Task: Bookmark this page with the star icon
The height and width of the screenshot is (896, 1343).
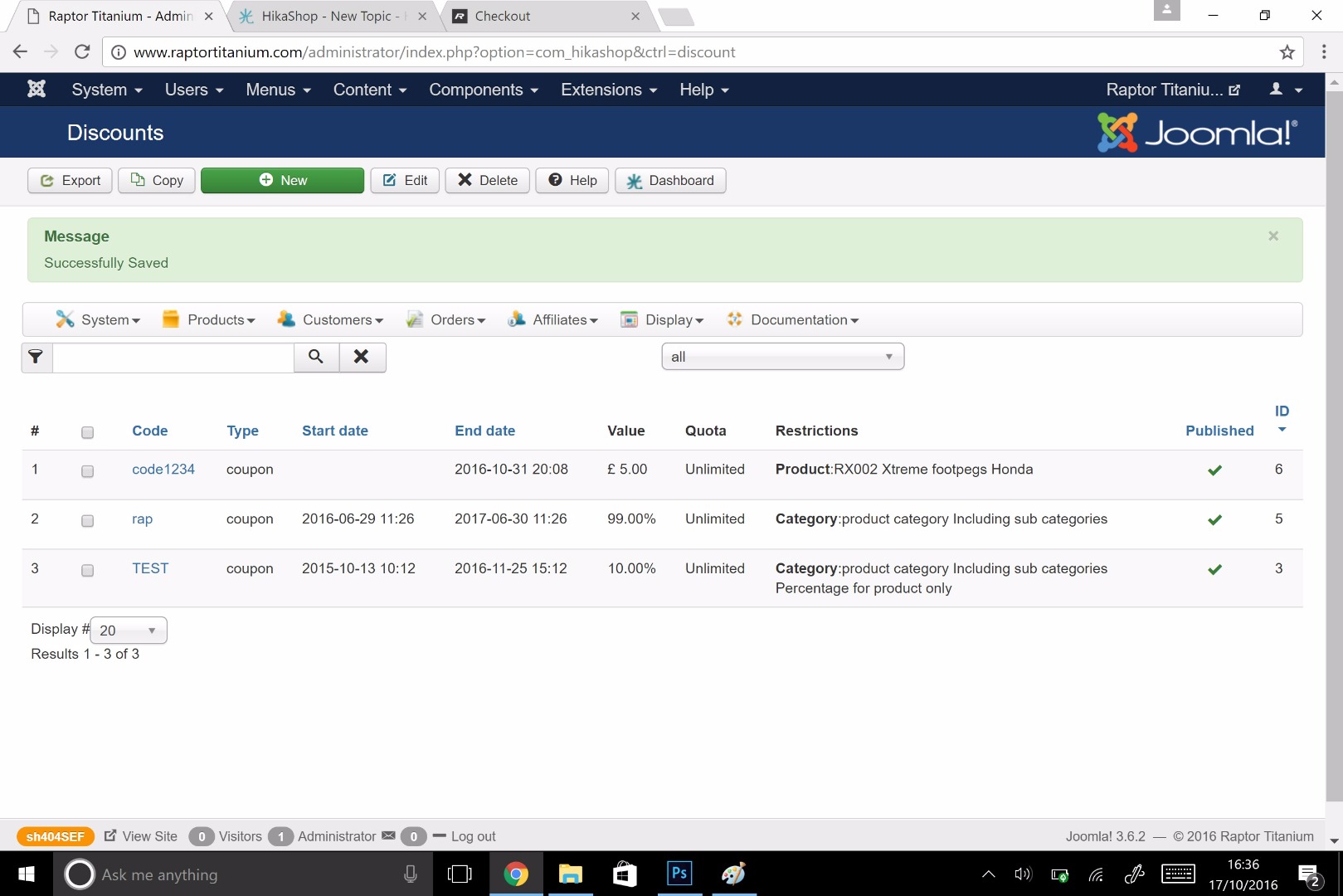Action: click(x=1287, y=52)
